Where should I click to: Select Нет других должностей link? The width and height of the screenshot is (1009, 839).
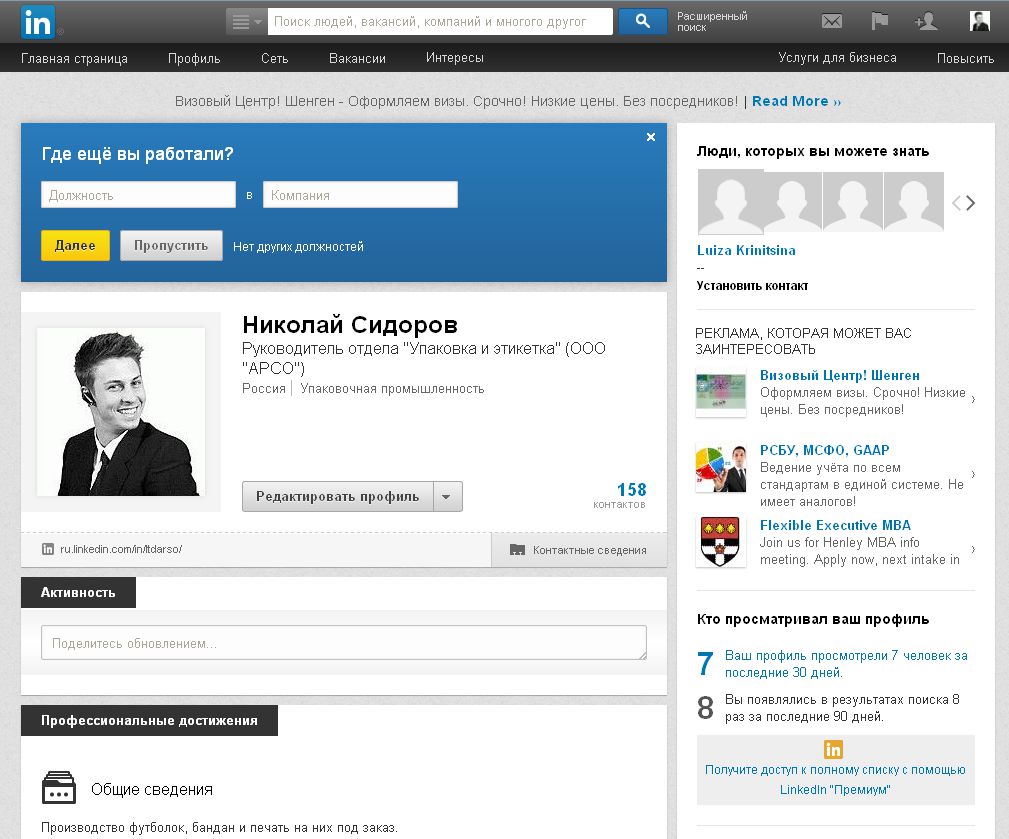298,246
